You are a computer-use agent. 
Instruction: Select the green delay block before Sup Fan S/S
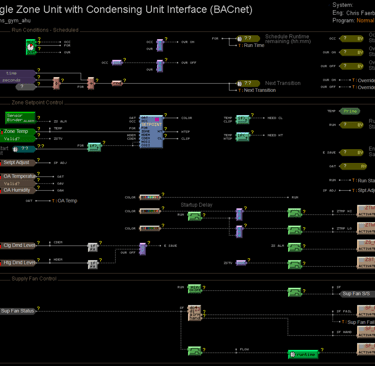(295, 292)
